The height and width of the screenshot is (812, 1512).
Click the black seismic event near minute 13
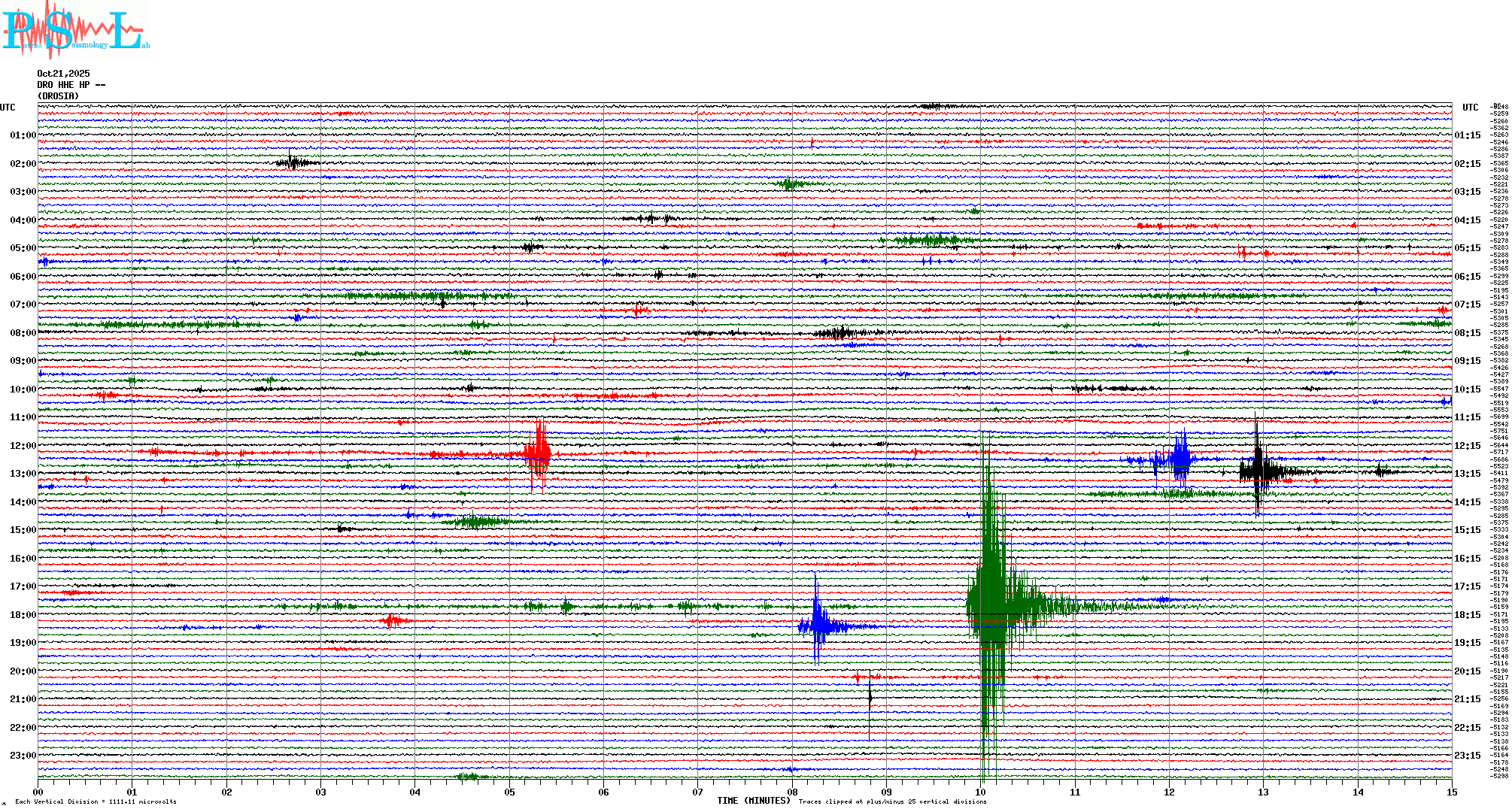click(x=1258, y=471)
